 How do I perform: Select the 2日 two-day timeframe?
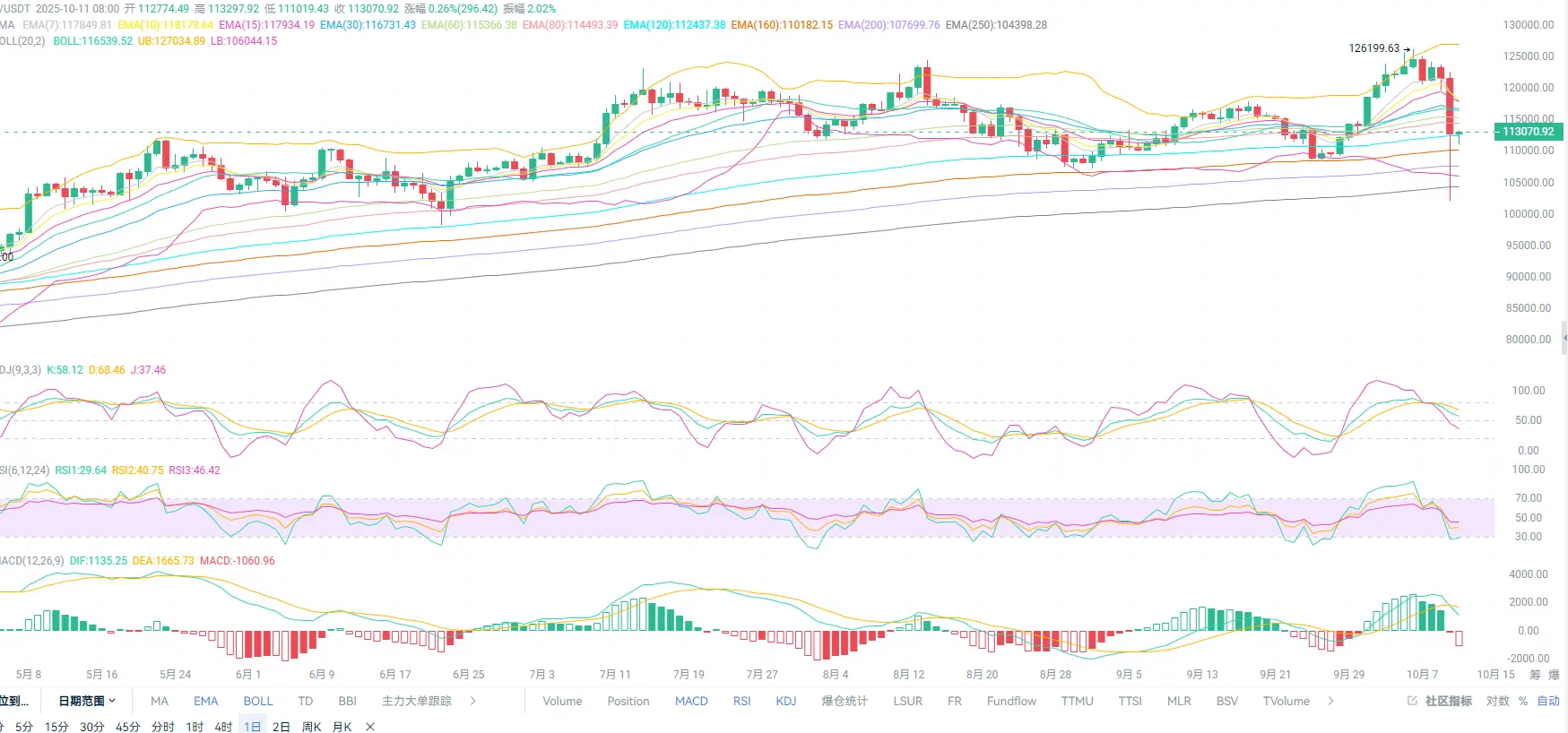[x=282, y=727]
